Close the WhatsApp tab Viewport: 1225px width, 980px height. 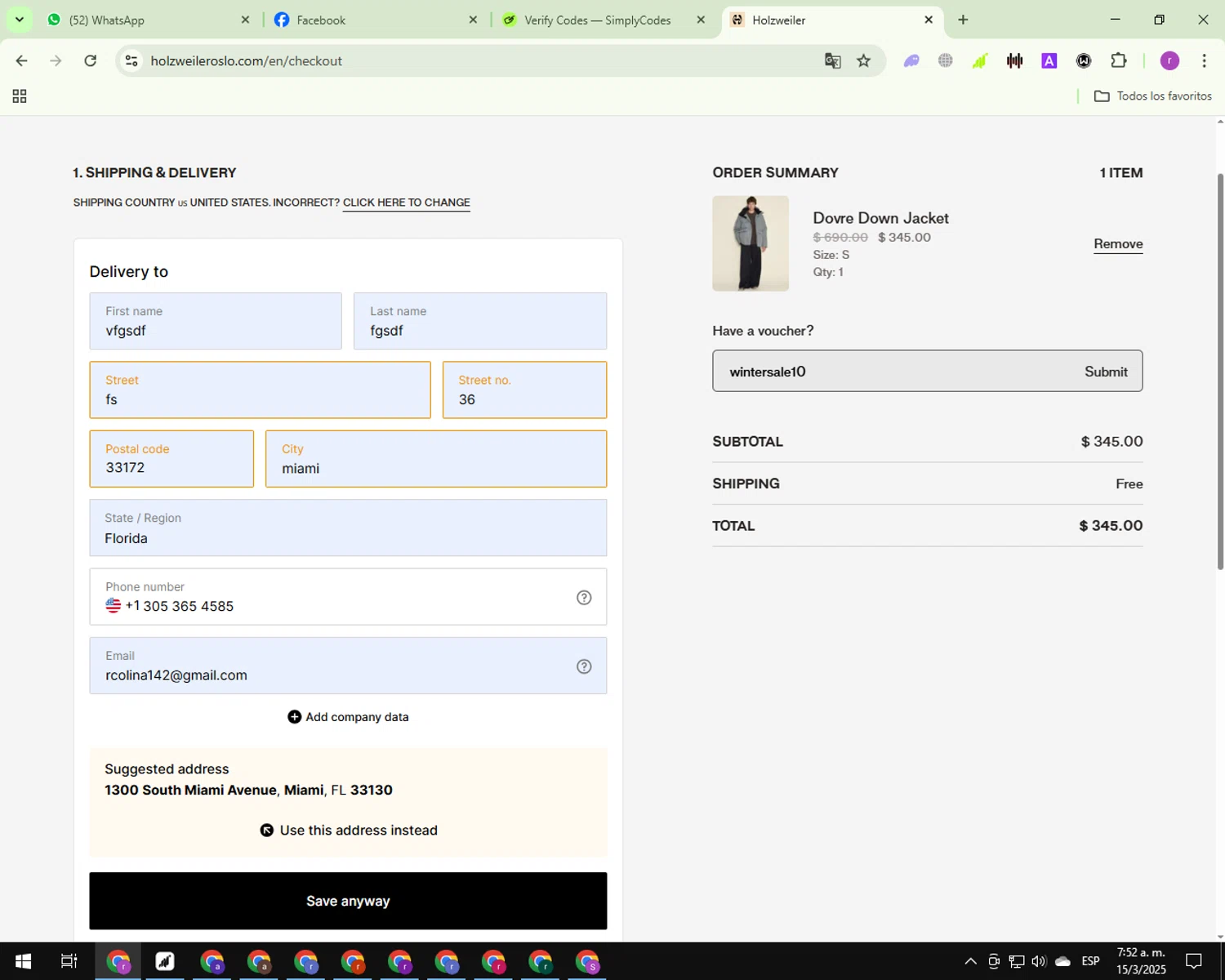(245, 20)
